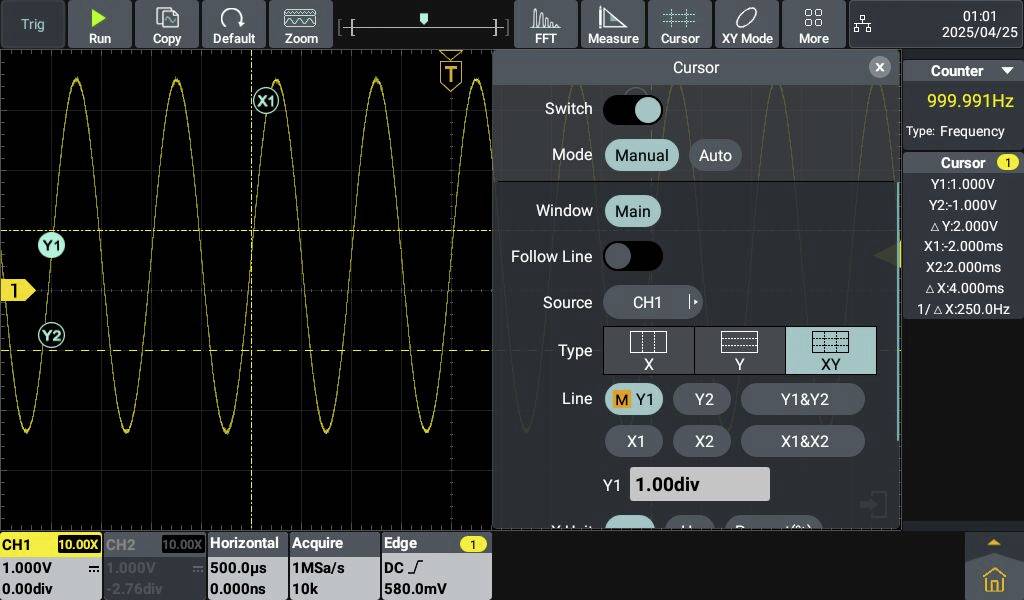
Task: Switch cursor Type to X
Action: pyautogui.click(x=648, y=350)
